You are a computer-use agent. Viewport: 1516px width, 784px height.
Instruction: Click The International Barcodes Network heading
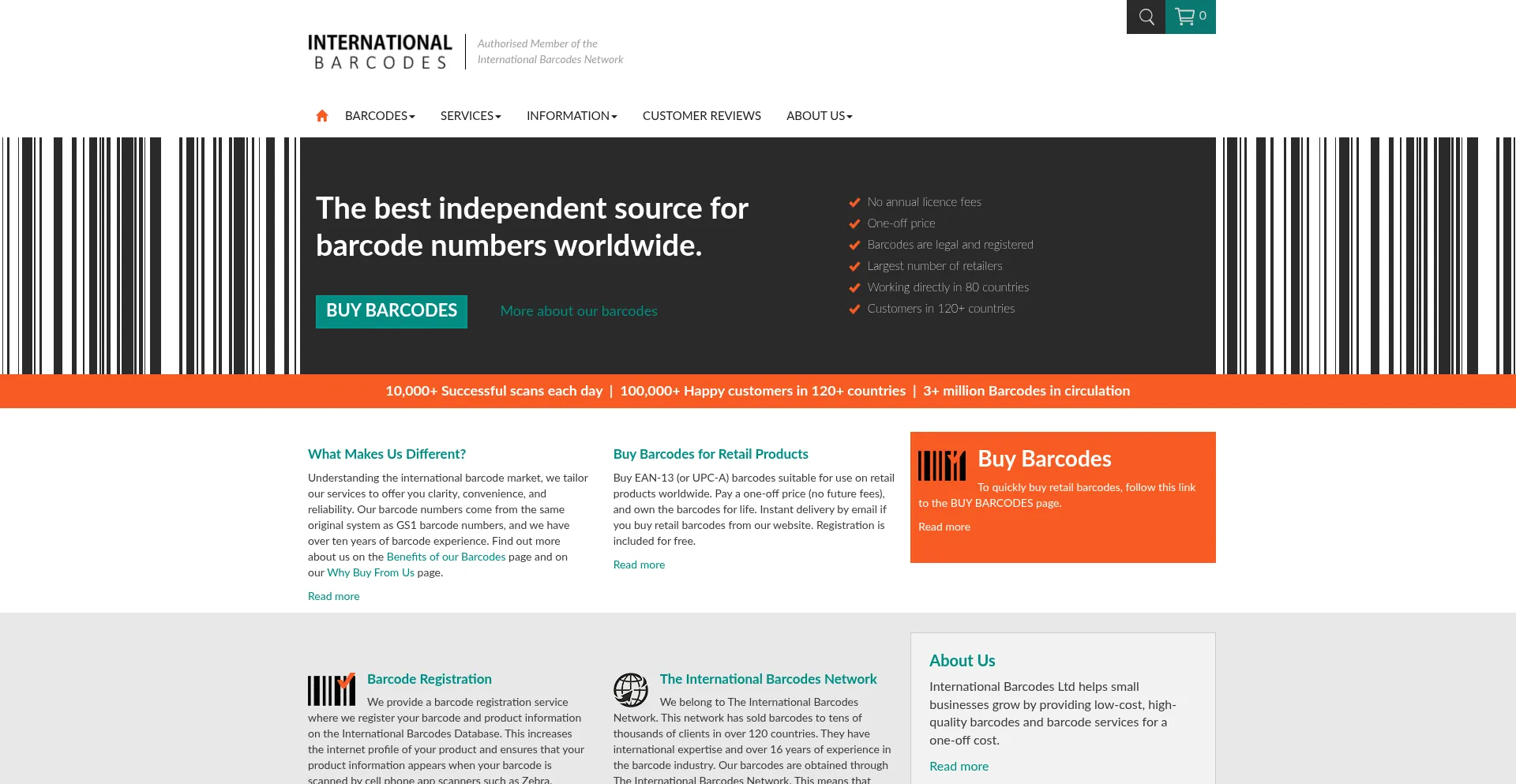(768, 679)
